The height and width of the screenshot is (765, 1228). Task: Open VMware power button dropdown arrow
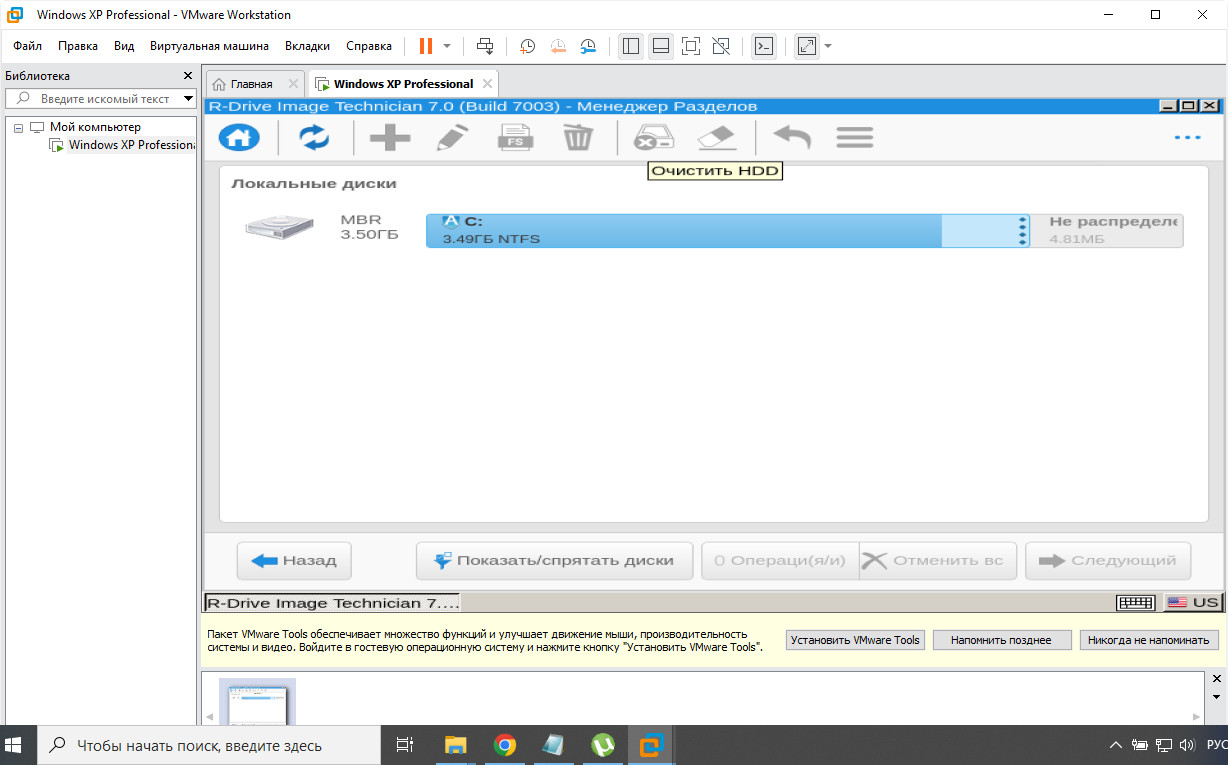coord(447,46)
